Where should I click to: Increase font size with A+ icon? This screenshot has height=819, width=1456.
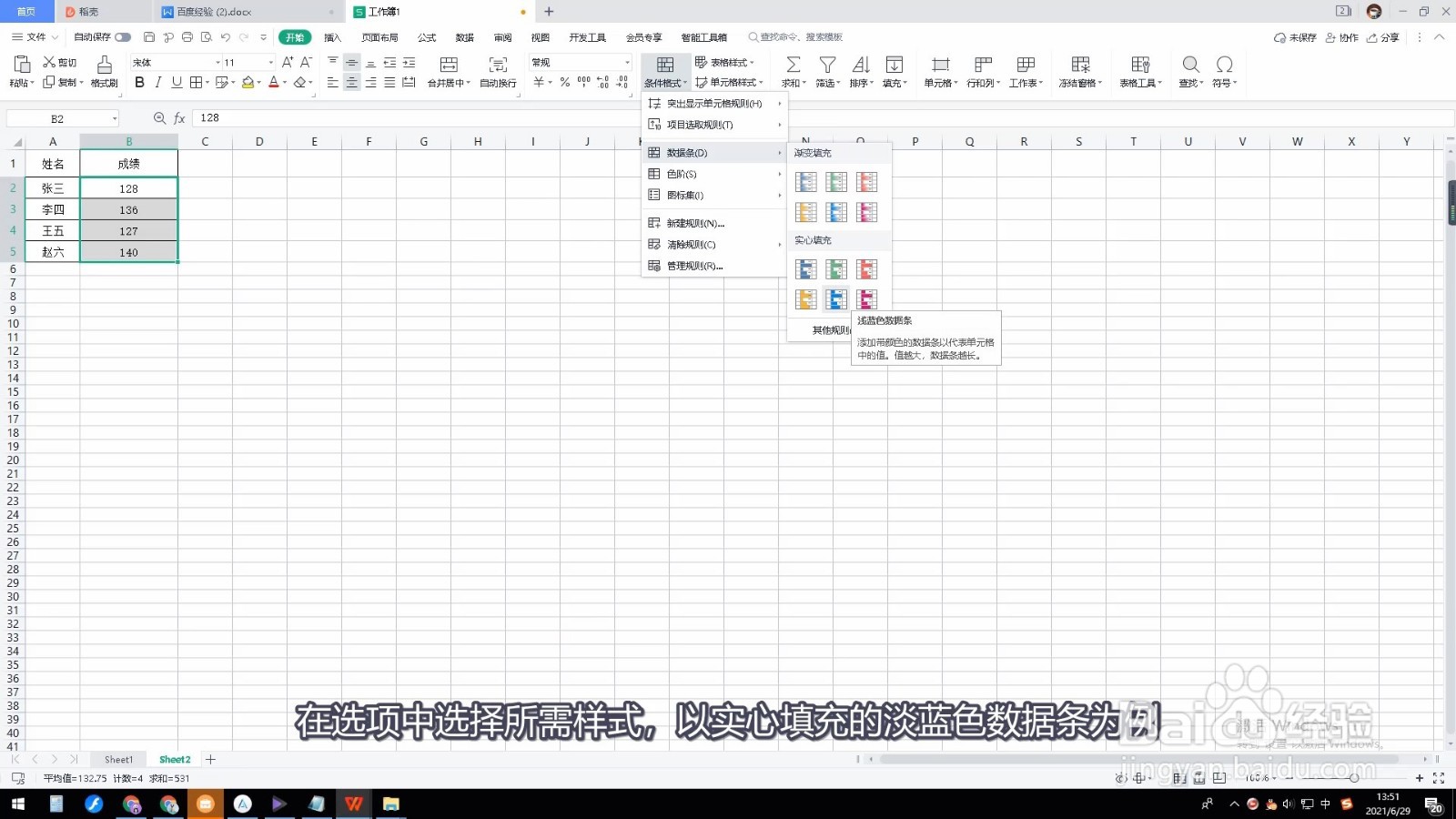288,62
